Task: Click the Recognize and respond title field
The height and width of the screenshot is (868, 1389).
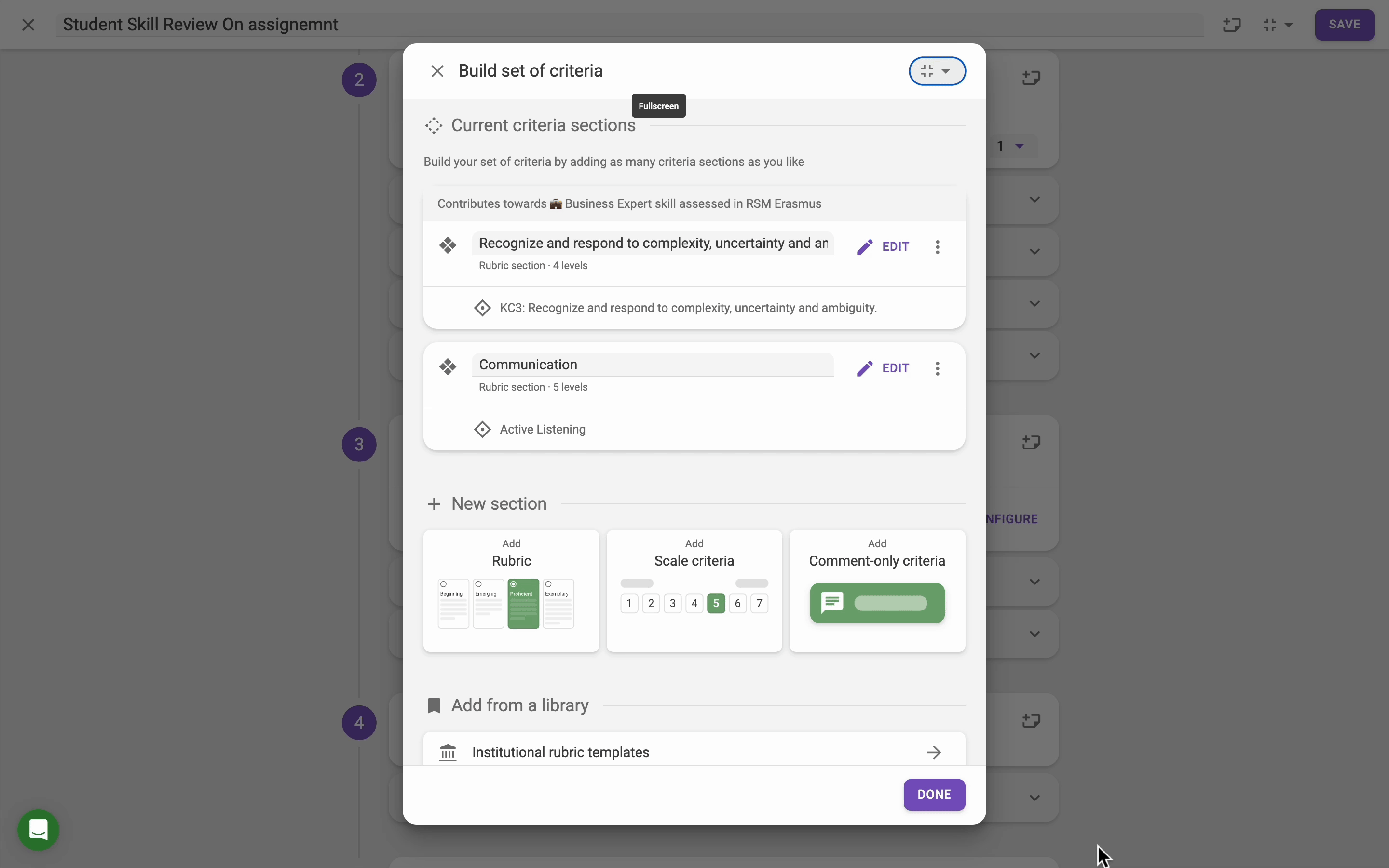Action: (x=653, y=244)
